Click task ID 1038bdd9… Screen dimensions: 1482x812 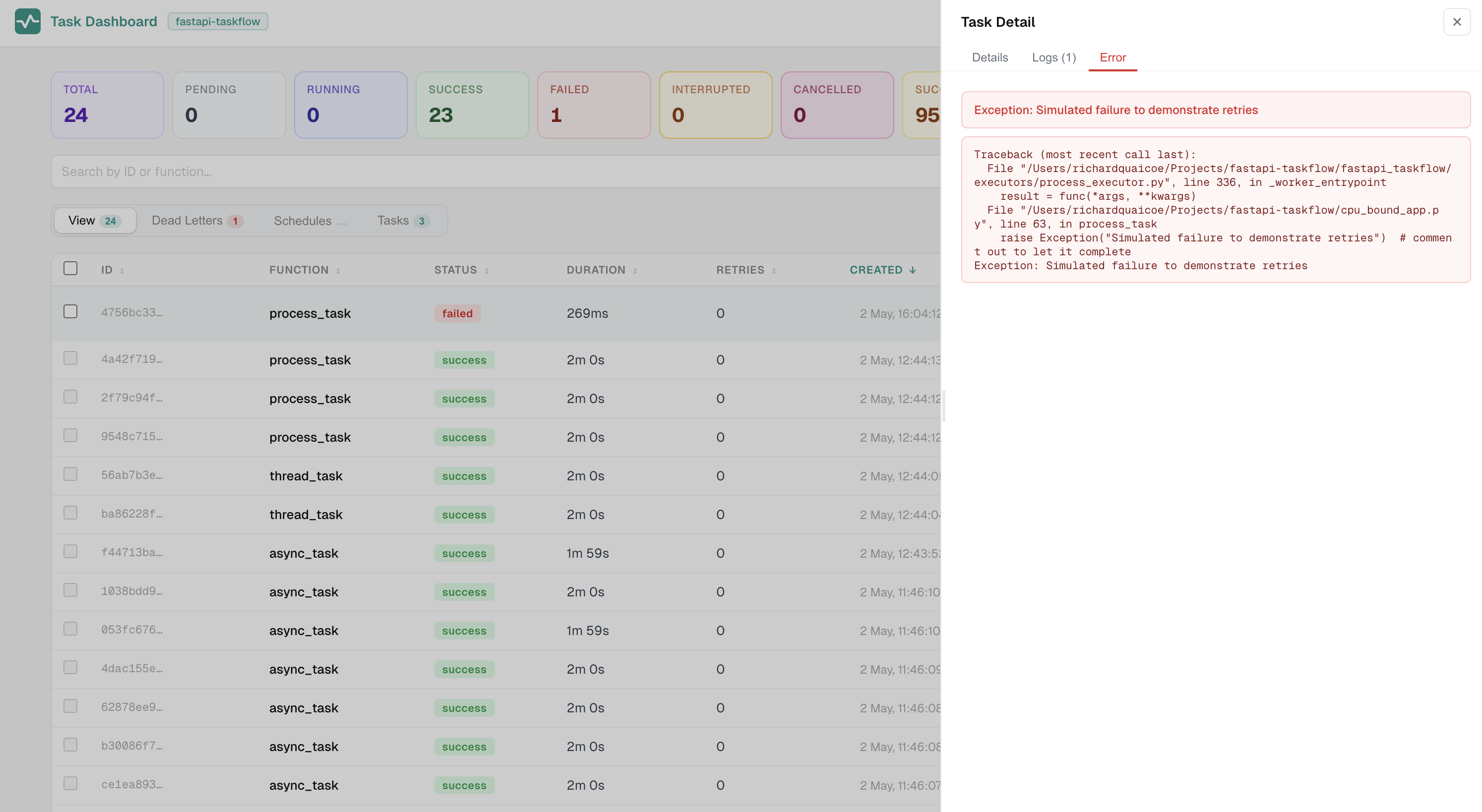click(132, 591)
